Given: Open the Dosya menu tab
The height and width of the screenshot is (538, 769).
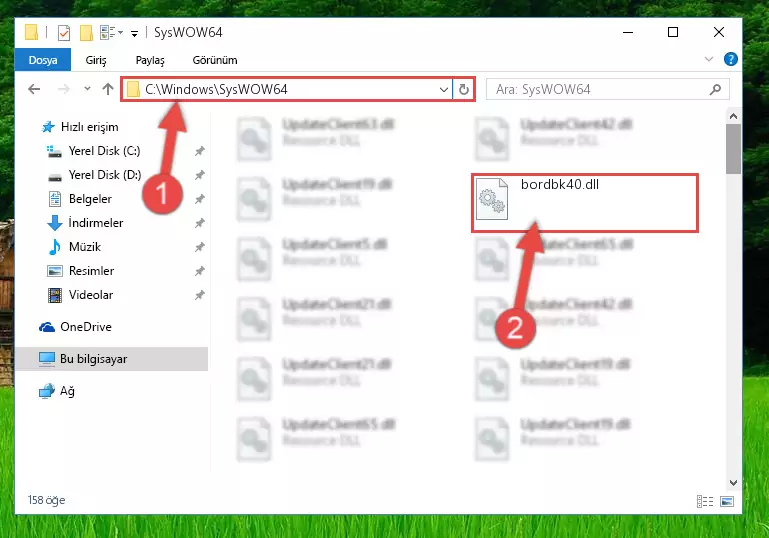Looking at the screenshot, I should tap(43, 60).
